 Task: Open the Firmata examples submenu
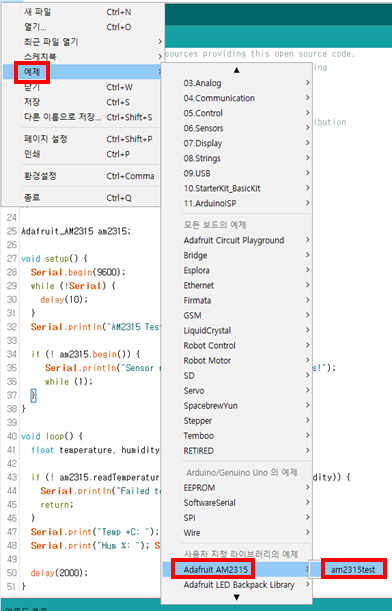point(237,300)
